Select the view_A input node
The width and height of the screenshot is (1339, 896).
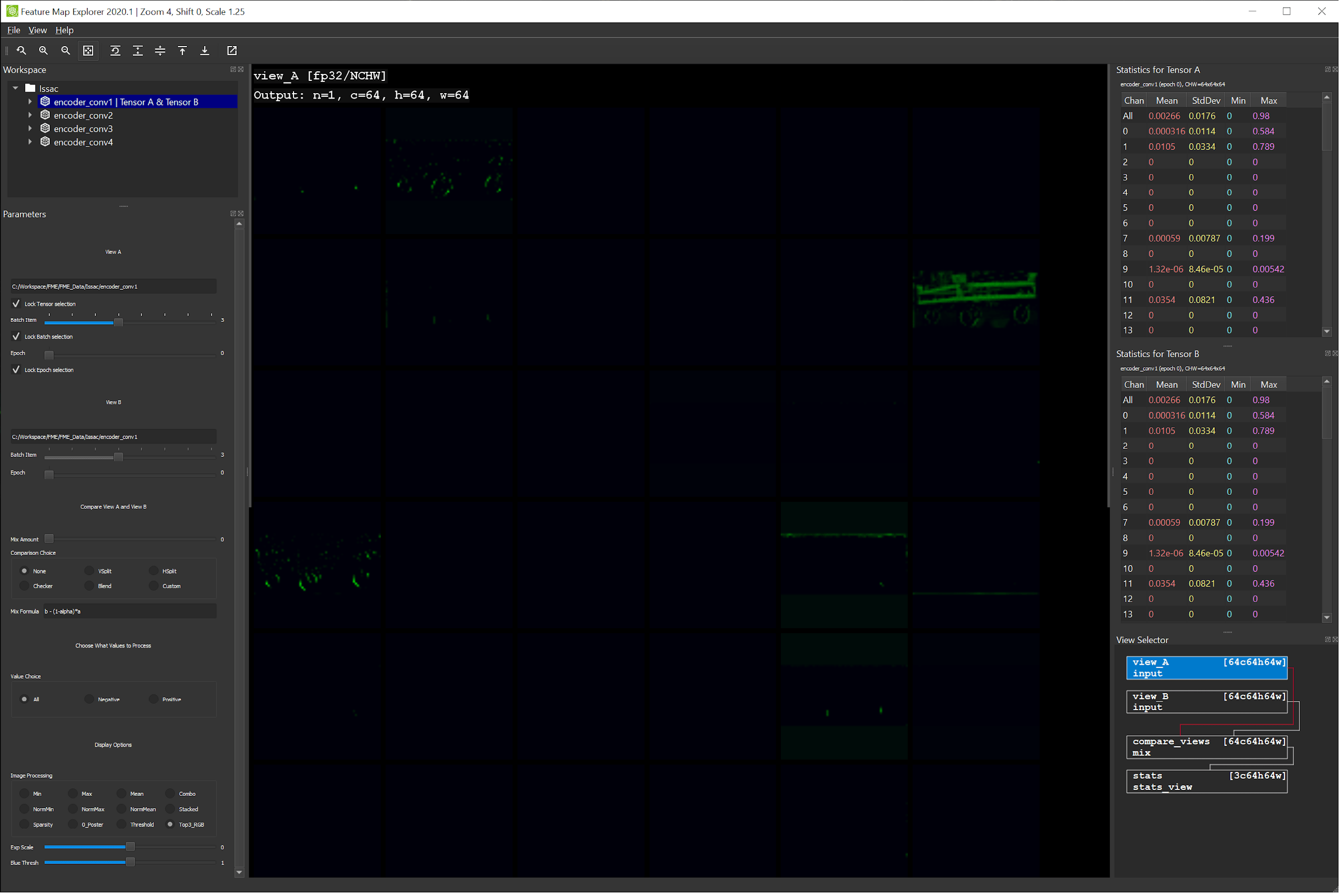(1207, 668)
